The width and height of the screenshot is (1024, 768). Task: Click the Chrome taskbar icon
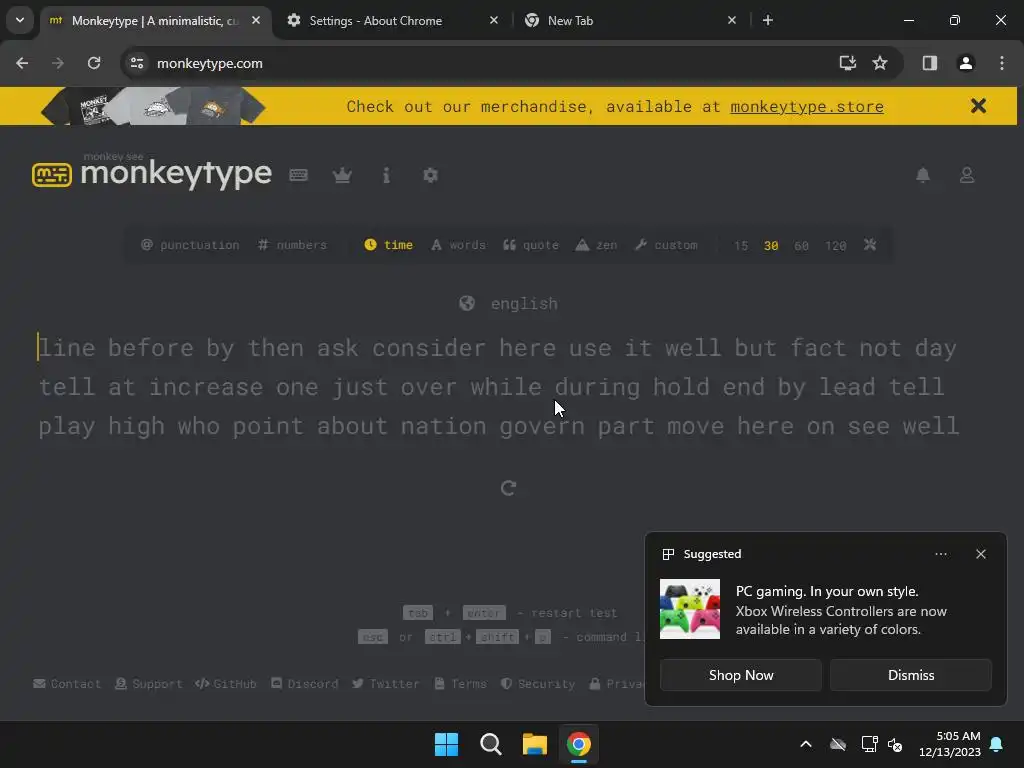pyautogui.click(x=579, y=744)
